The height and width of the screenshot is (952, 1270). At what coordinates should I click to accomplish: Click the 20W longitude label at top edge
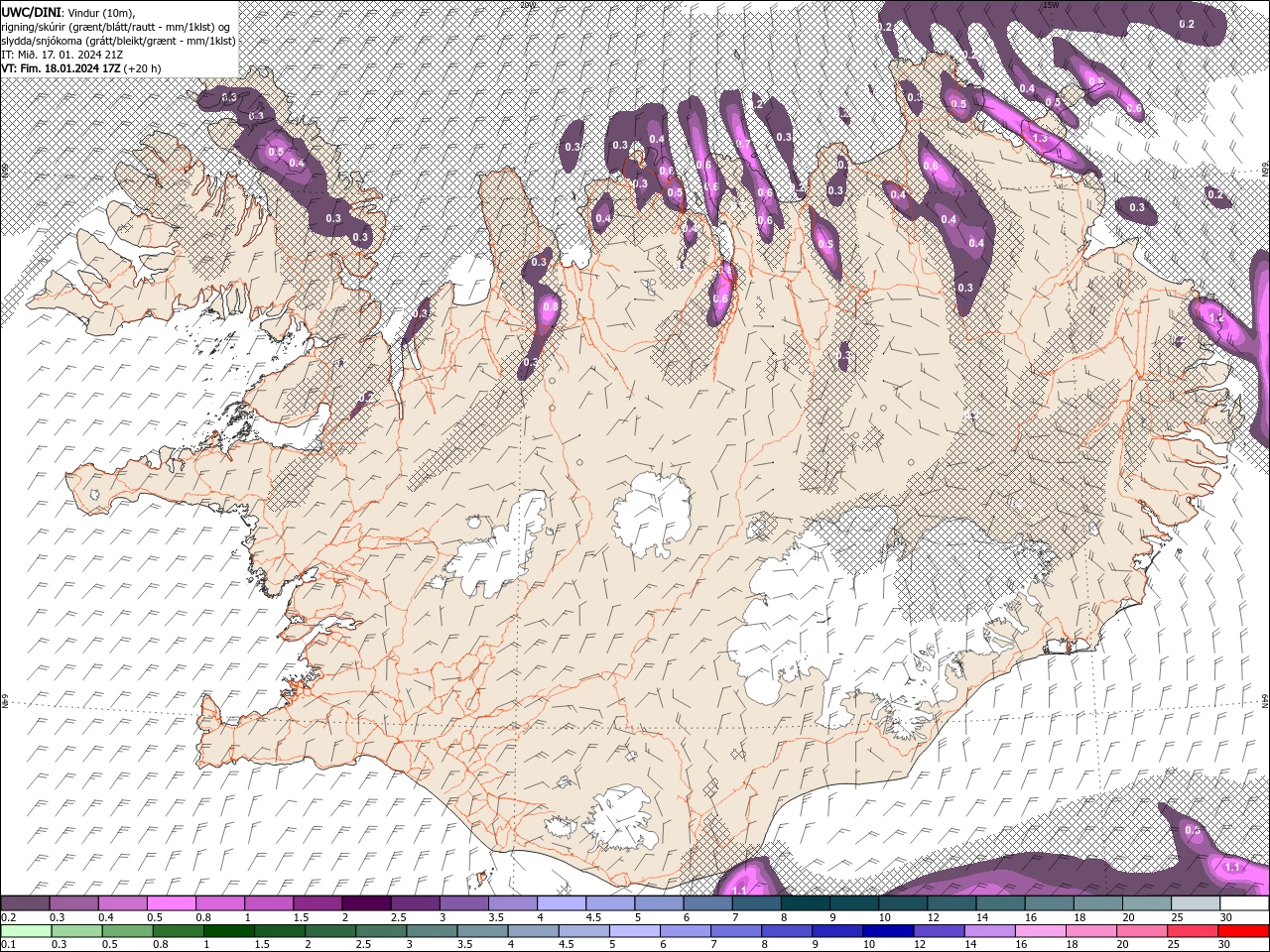527,5
